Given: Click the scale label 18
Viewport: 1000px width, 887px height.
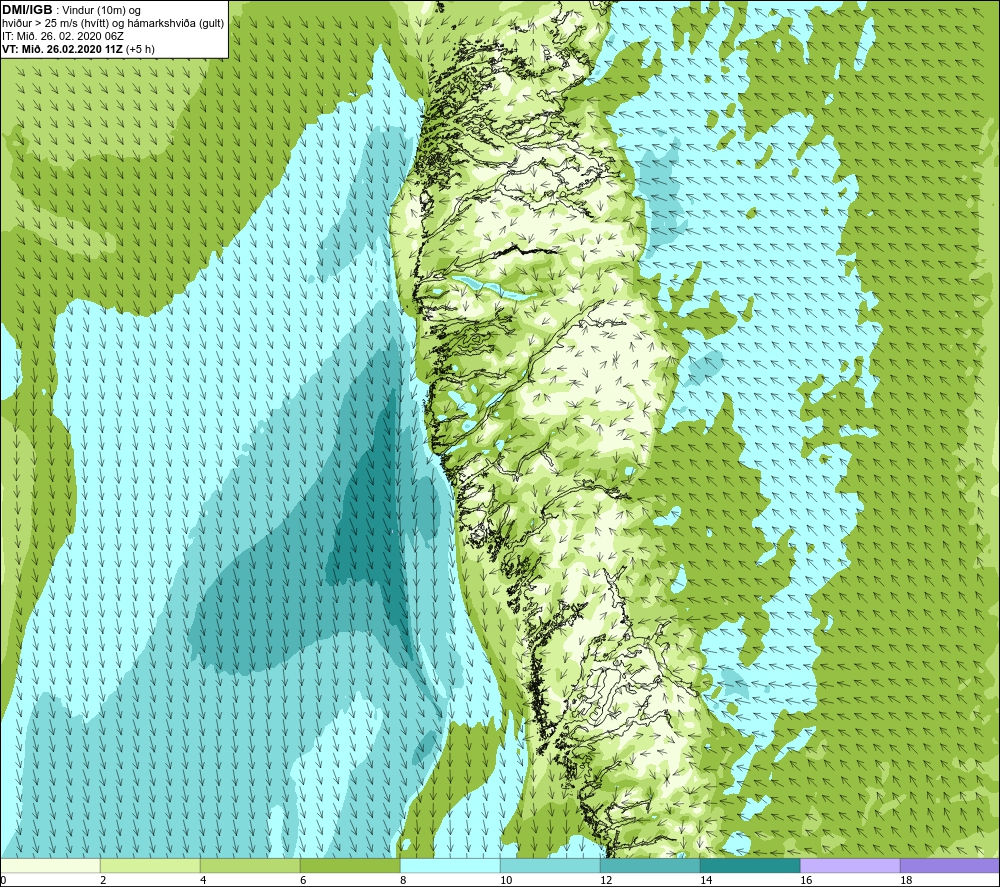Looking at the screenshot, I should 906,881.
